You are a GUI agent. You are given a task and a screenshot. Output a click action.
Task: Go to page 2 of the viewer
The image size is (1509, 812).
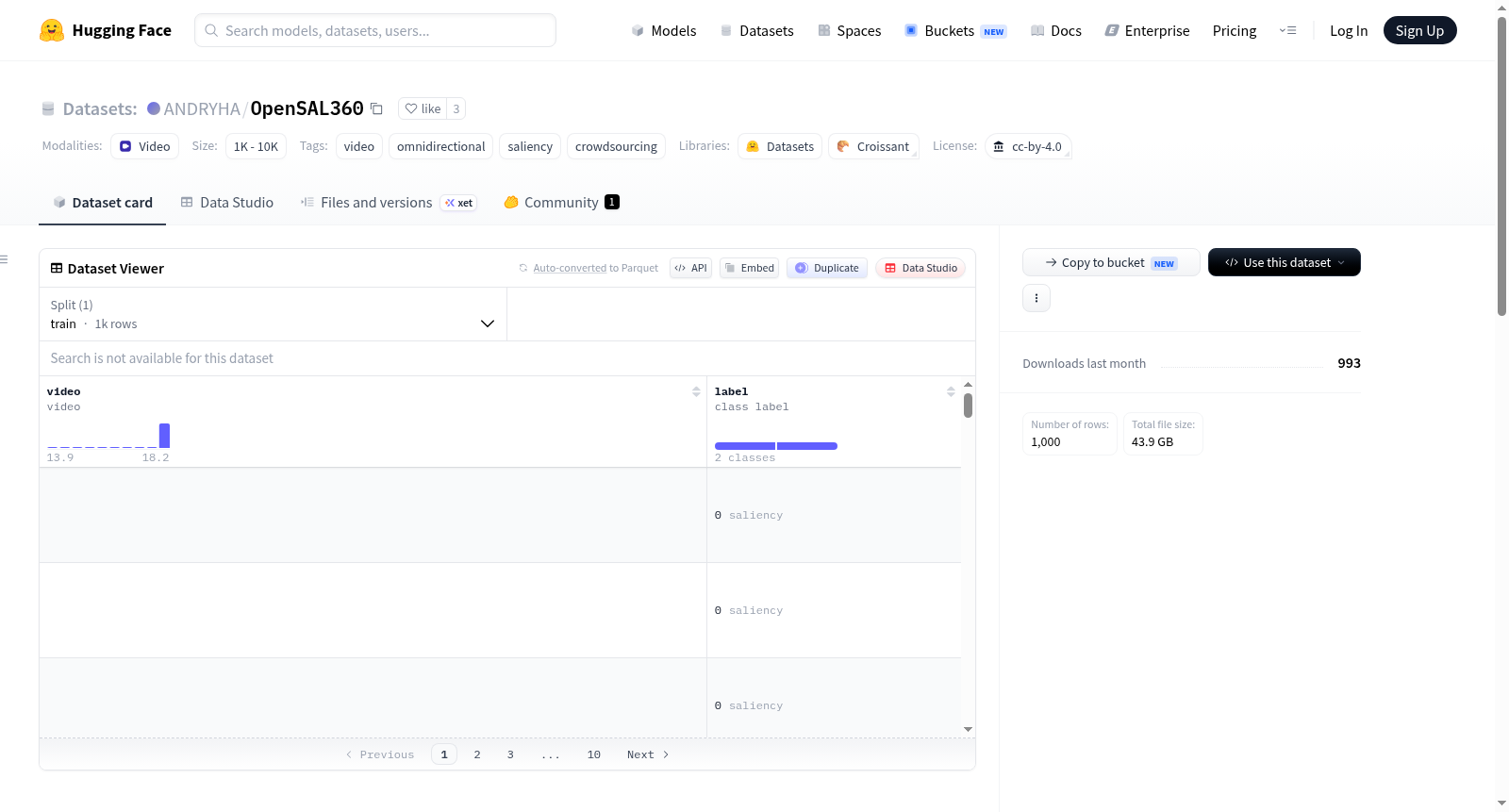pos(477,754)
